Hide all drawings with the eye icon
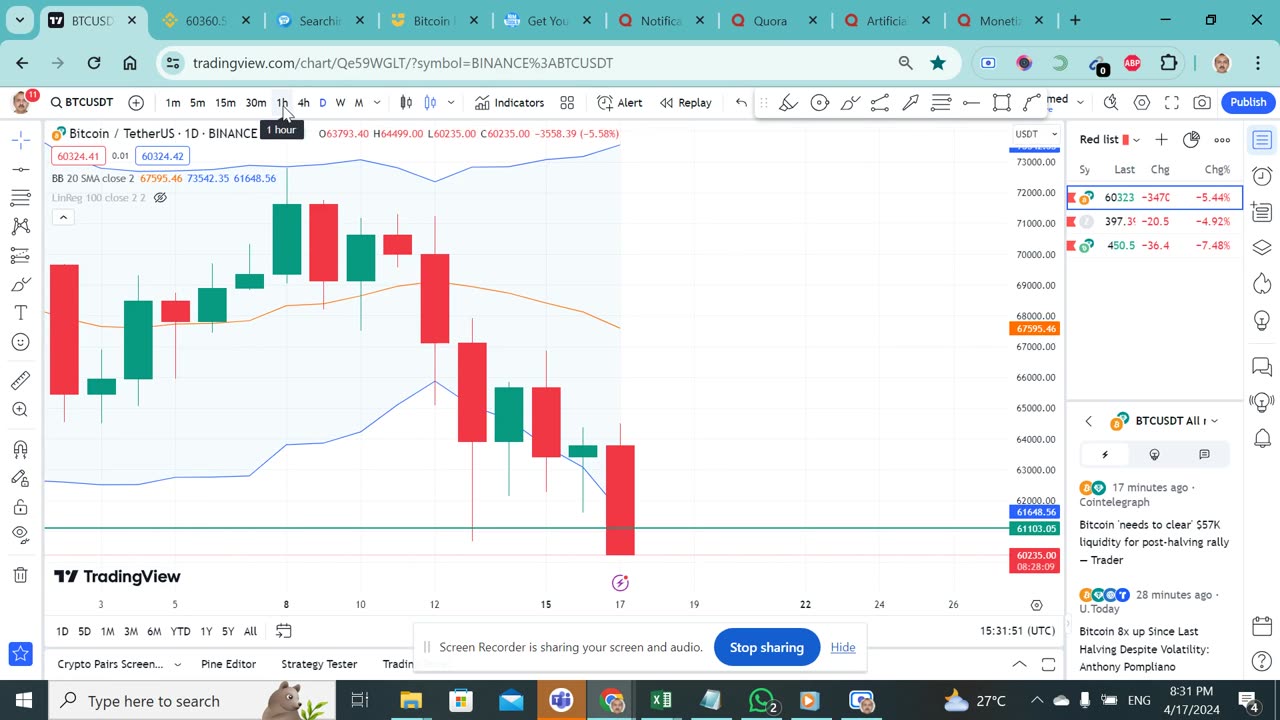The width and height of the screenshot is (1280, 720). [20, 535]
